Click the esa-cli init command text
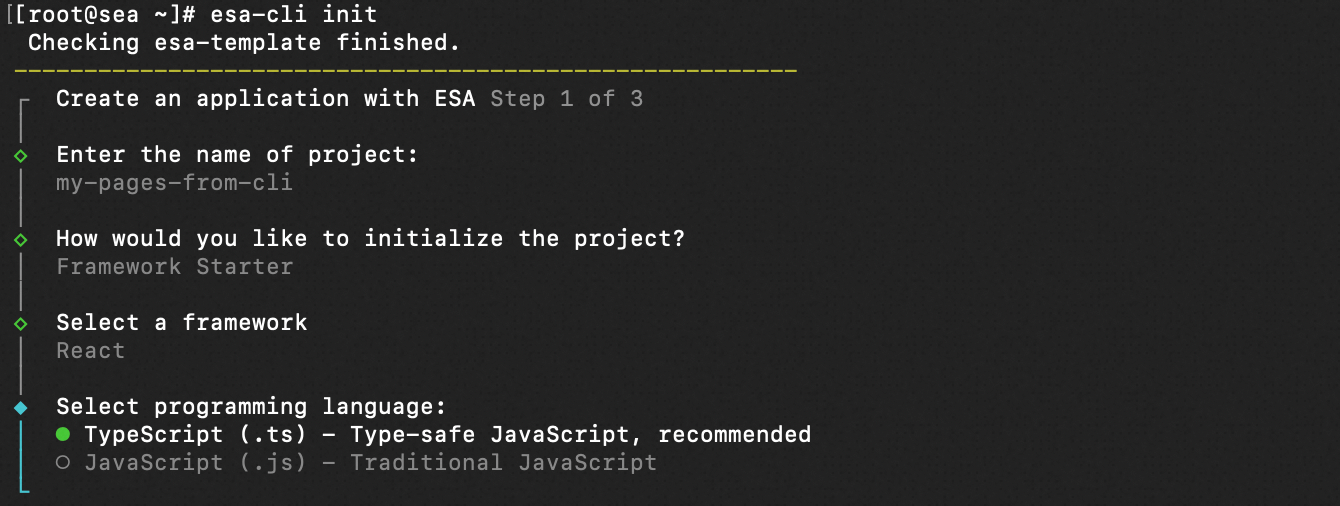Image resolution: width=1340 pixels, height=506 pixels. (293, 15)
